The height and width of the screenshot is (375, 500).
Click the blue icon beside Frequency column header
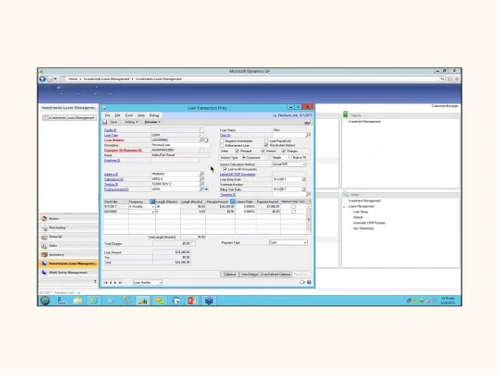coord(153,202)
